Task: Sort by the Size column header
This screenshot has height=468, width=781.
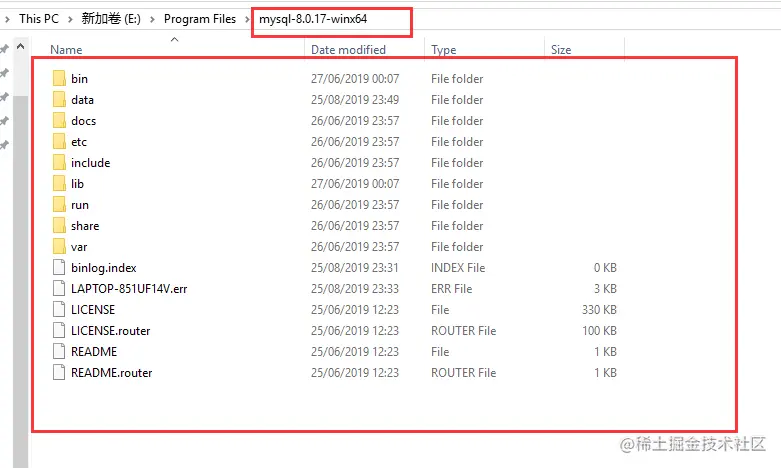Action: click(561, 50)
